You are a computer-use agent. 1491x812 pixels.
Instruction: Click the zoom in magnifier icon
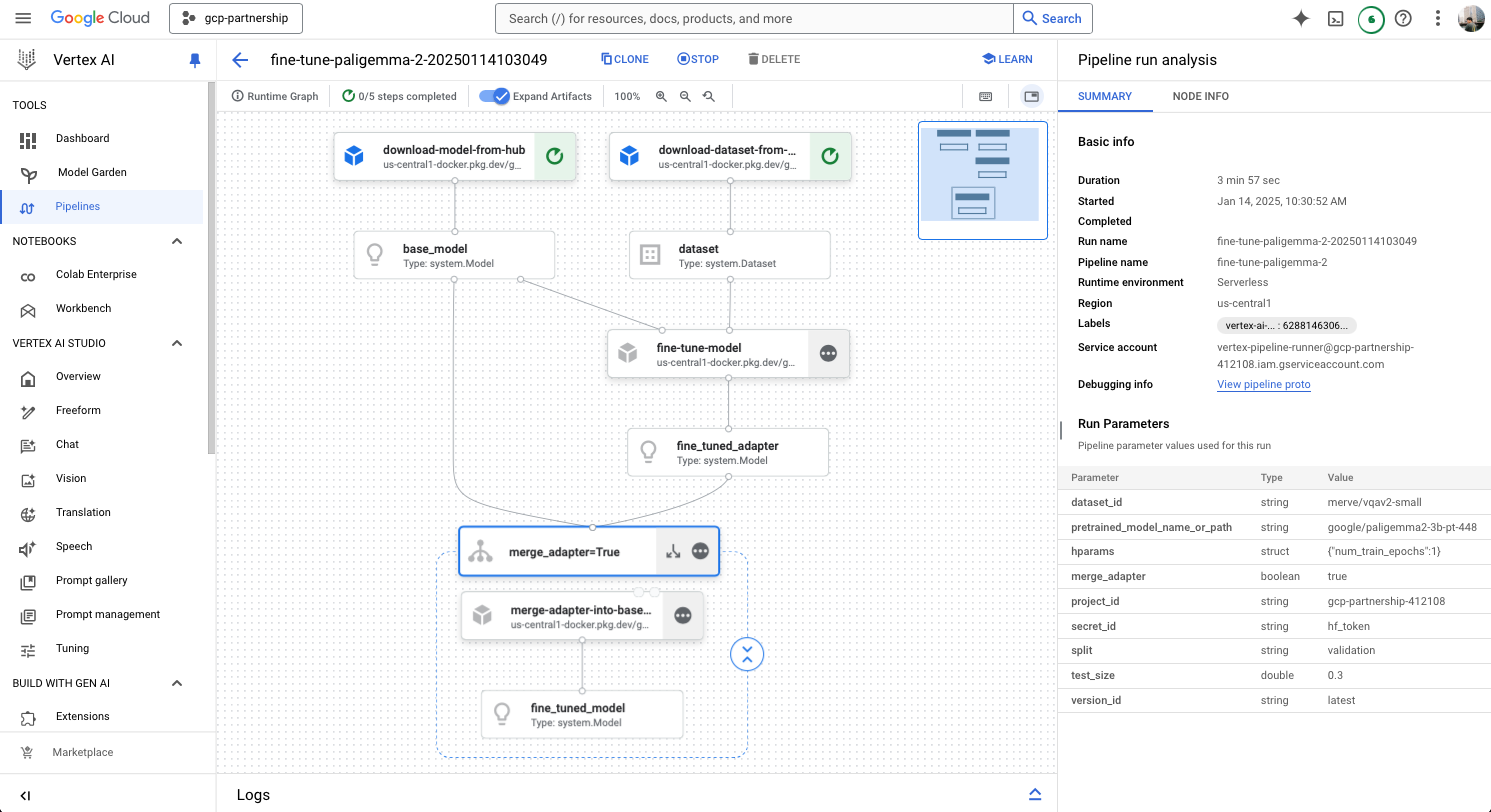[x=661, y=96]
